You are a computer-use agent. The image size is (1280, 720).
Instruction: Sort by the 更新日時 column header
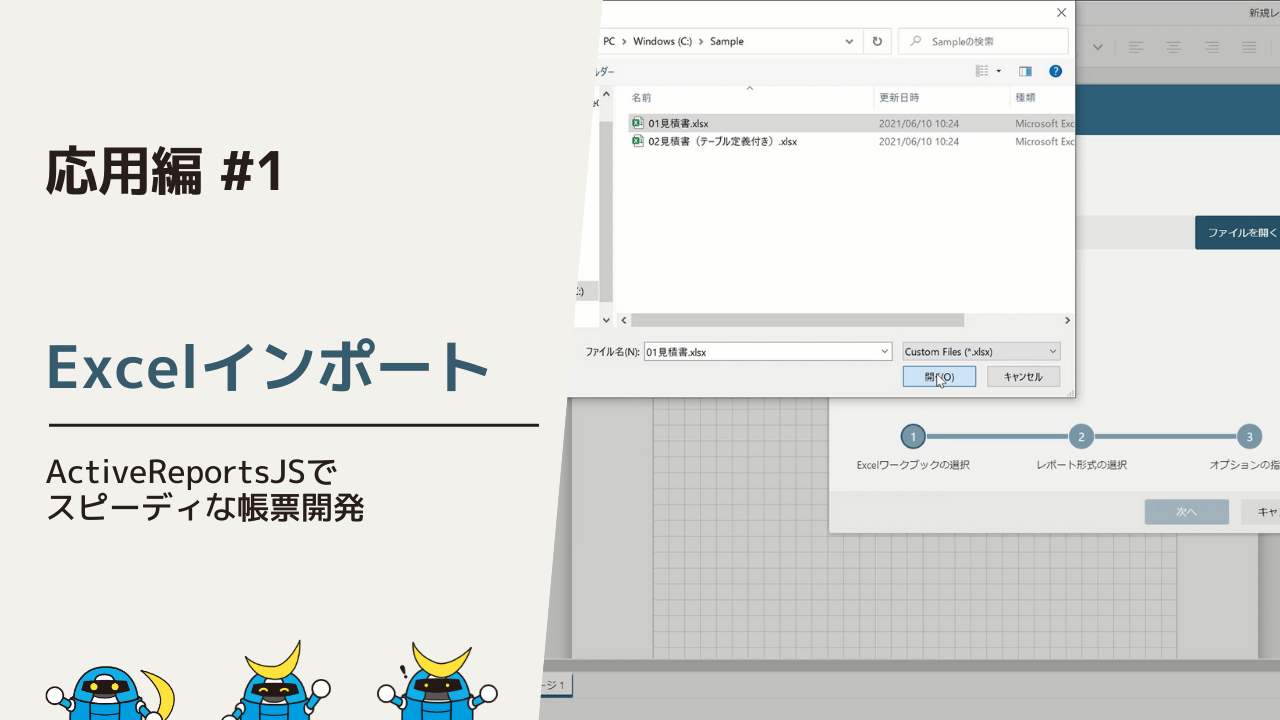pyautogui.click(x=899, y=97)
